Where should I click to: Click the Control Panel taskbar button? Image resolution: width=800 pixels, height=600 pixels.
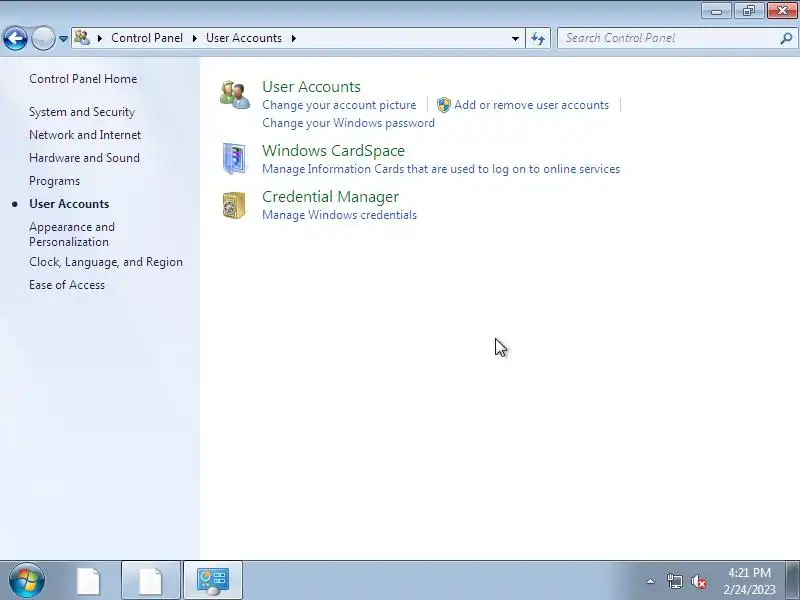(213, 581)
